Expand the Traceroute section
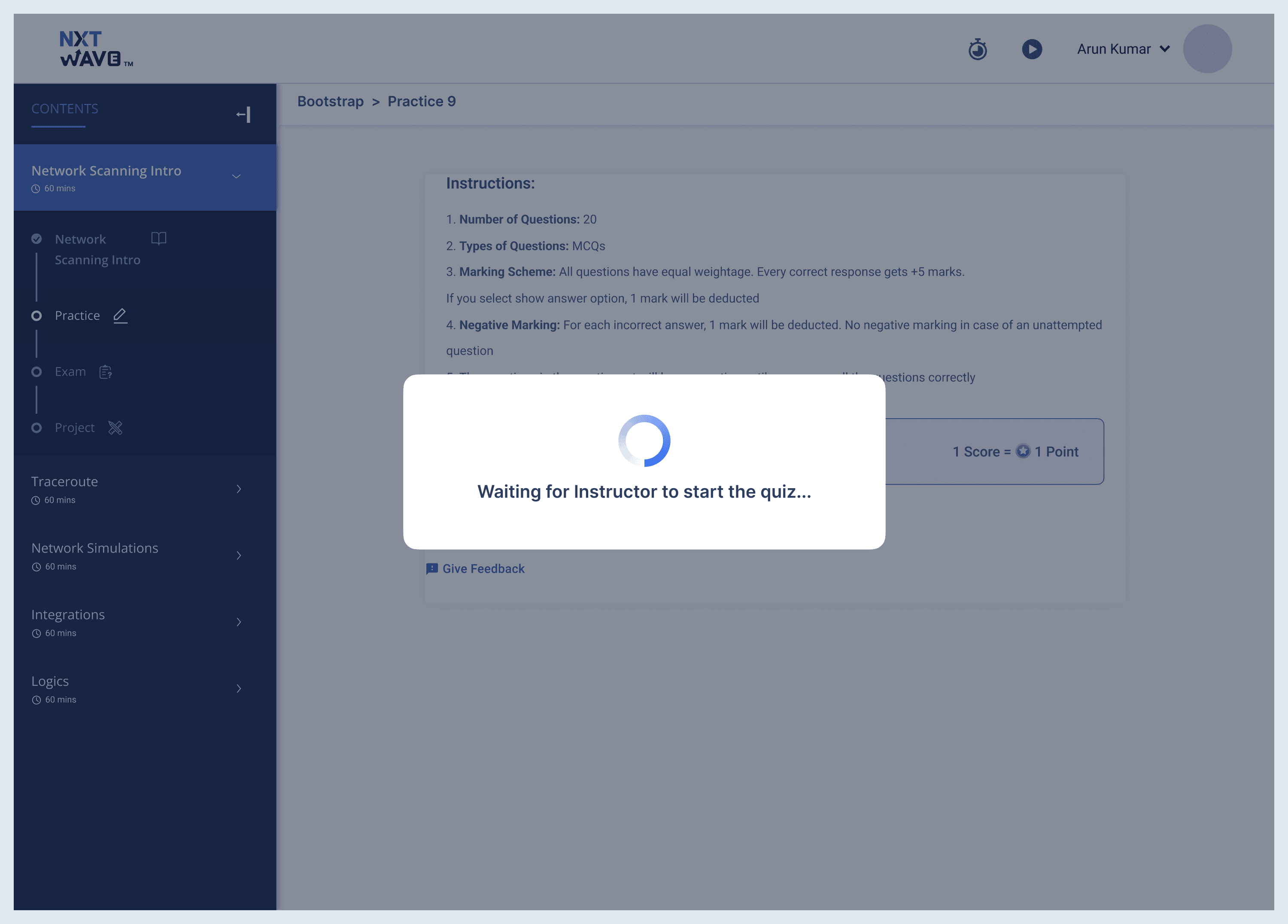The width and height of the screenshot is (1288, 924). [x=239, y=489]
